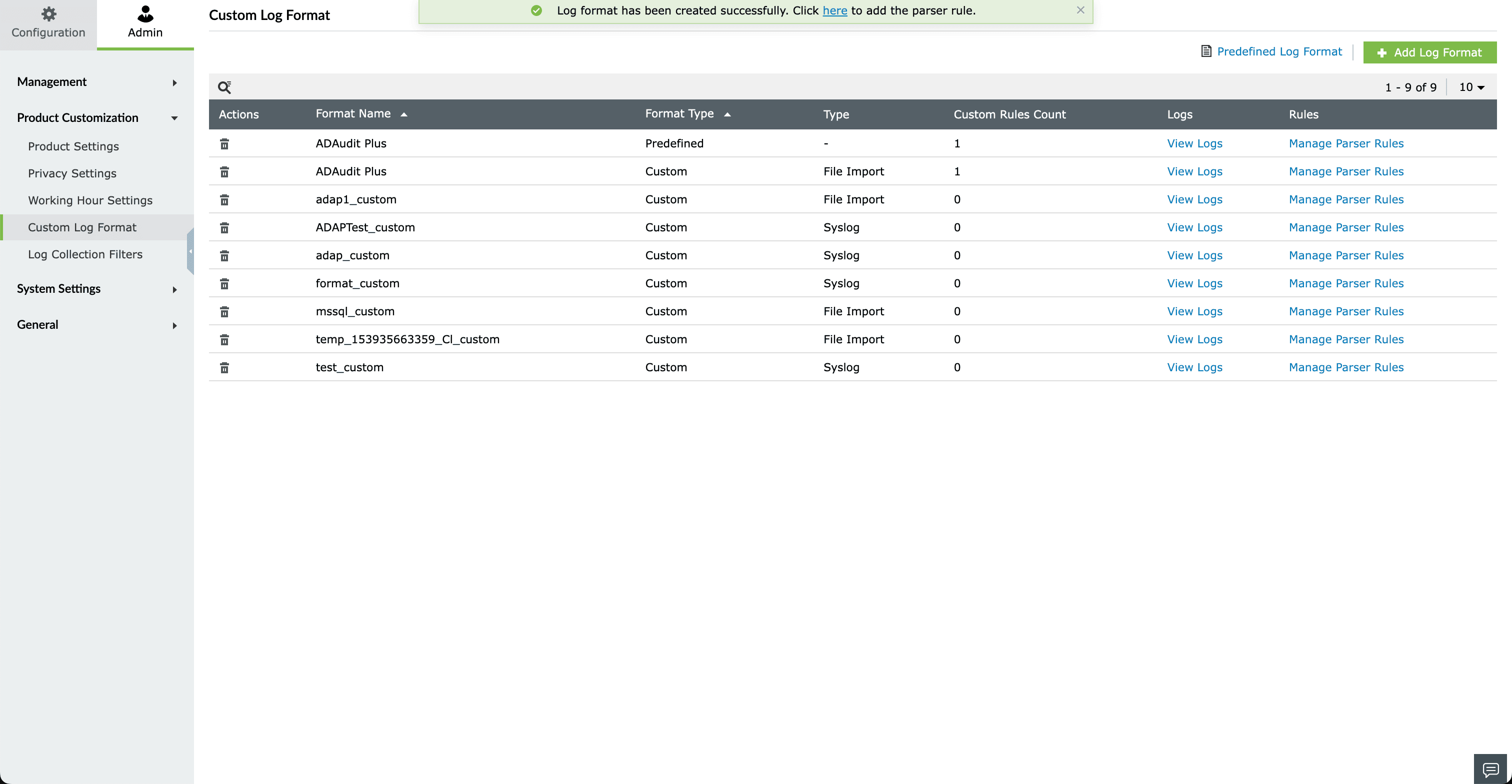Open the rows-per-page dropdown showing 10
Image resolution: width=1512 pixels, height=784 pixels.
[x=1471, y=87]
